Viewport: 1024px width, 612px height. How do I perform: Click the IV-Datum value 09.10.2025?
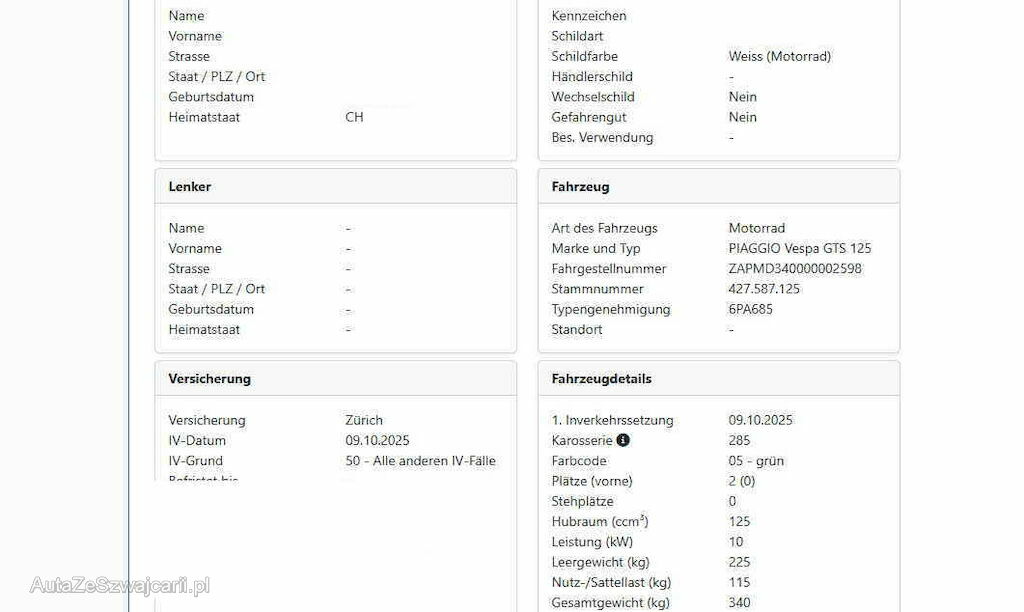coord(377,440)
